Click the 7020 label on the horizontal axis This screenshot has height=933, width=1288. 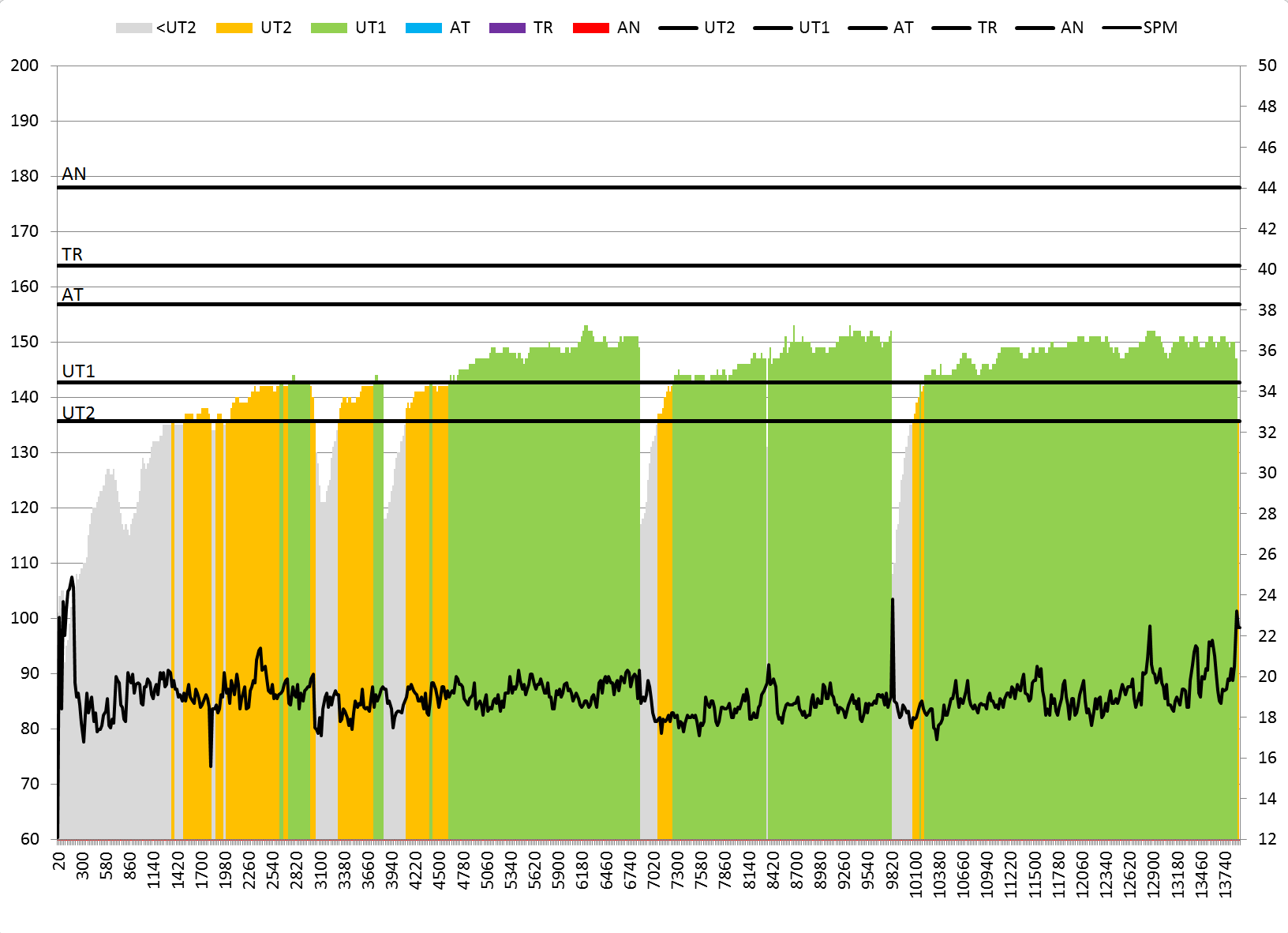[x=654, y=870]
